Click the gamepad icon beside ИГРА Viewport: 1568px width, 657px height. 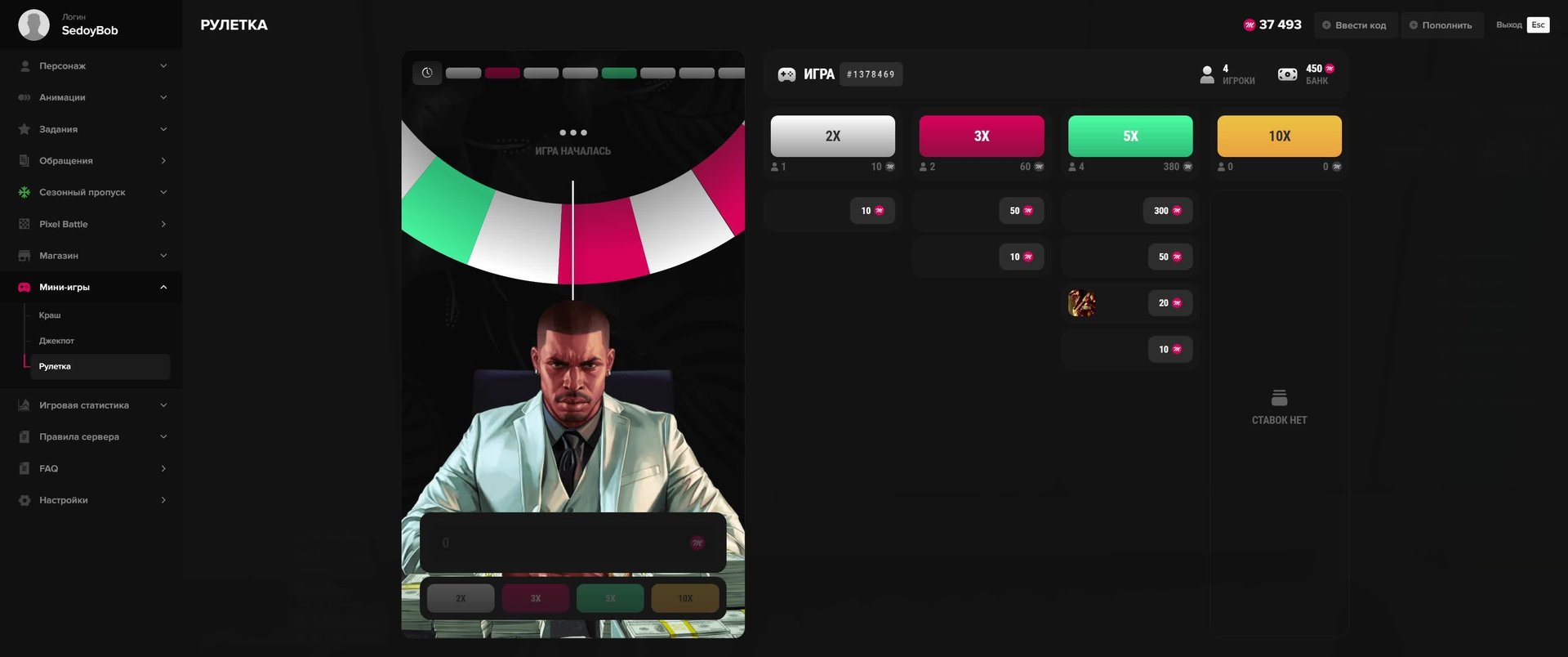coord(786,74)
